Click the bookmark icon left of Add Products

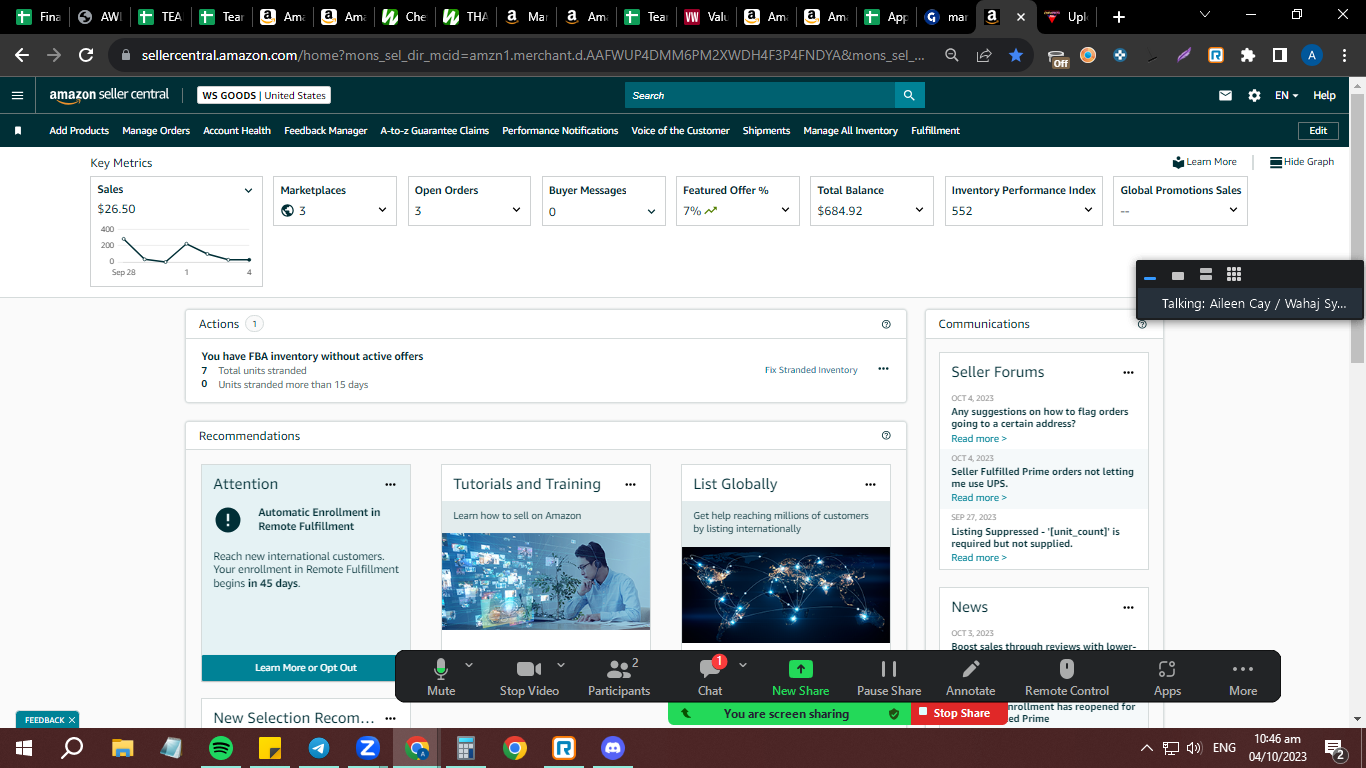(x=18, y=131)
